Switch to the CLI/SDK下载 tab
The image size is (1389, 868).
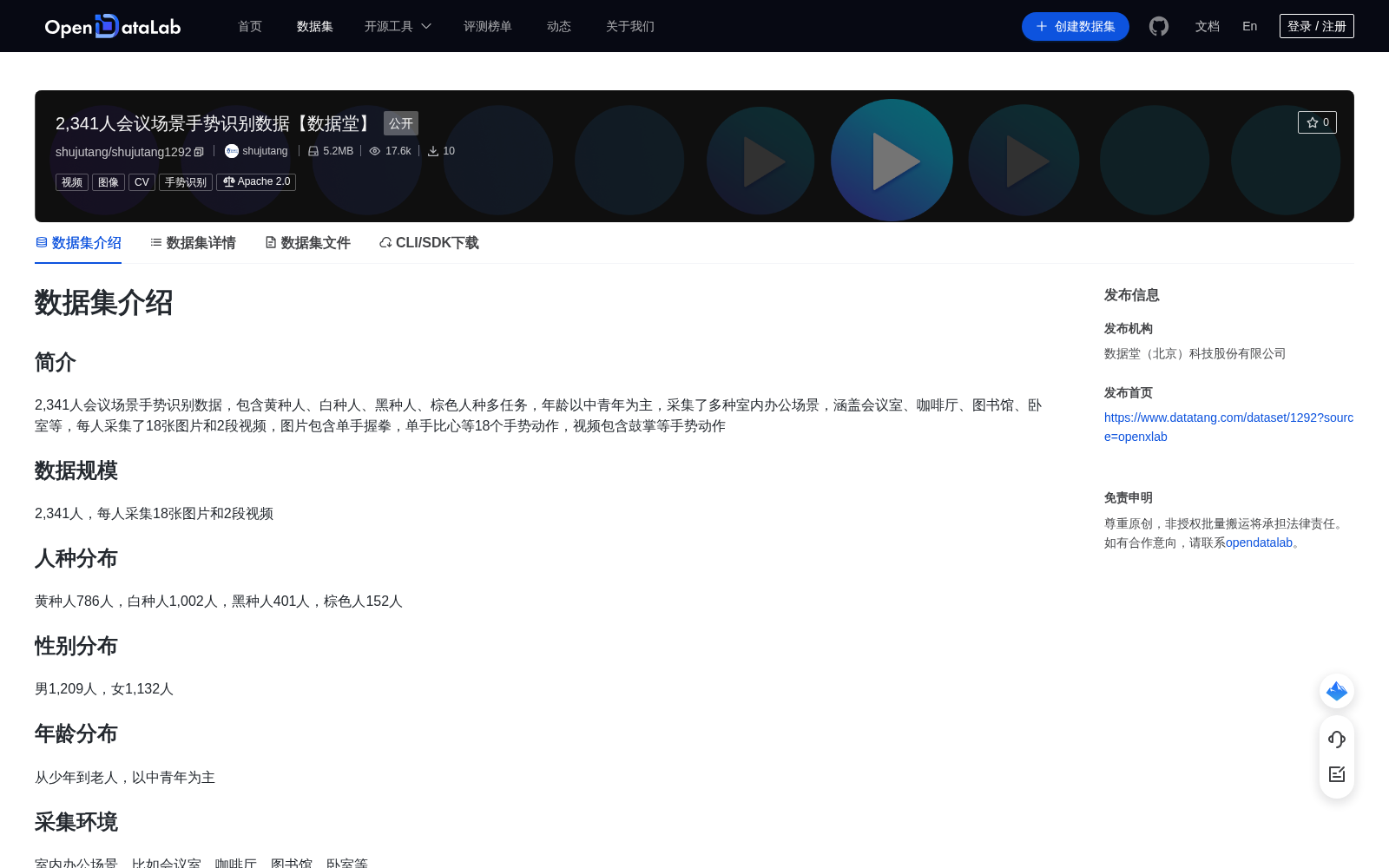coord(429,243)
